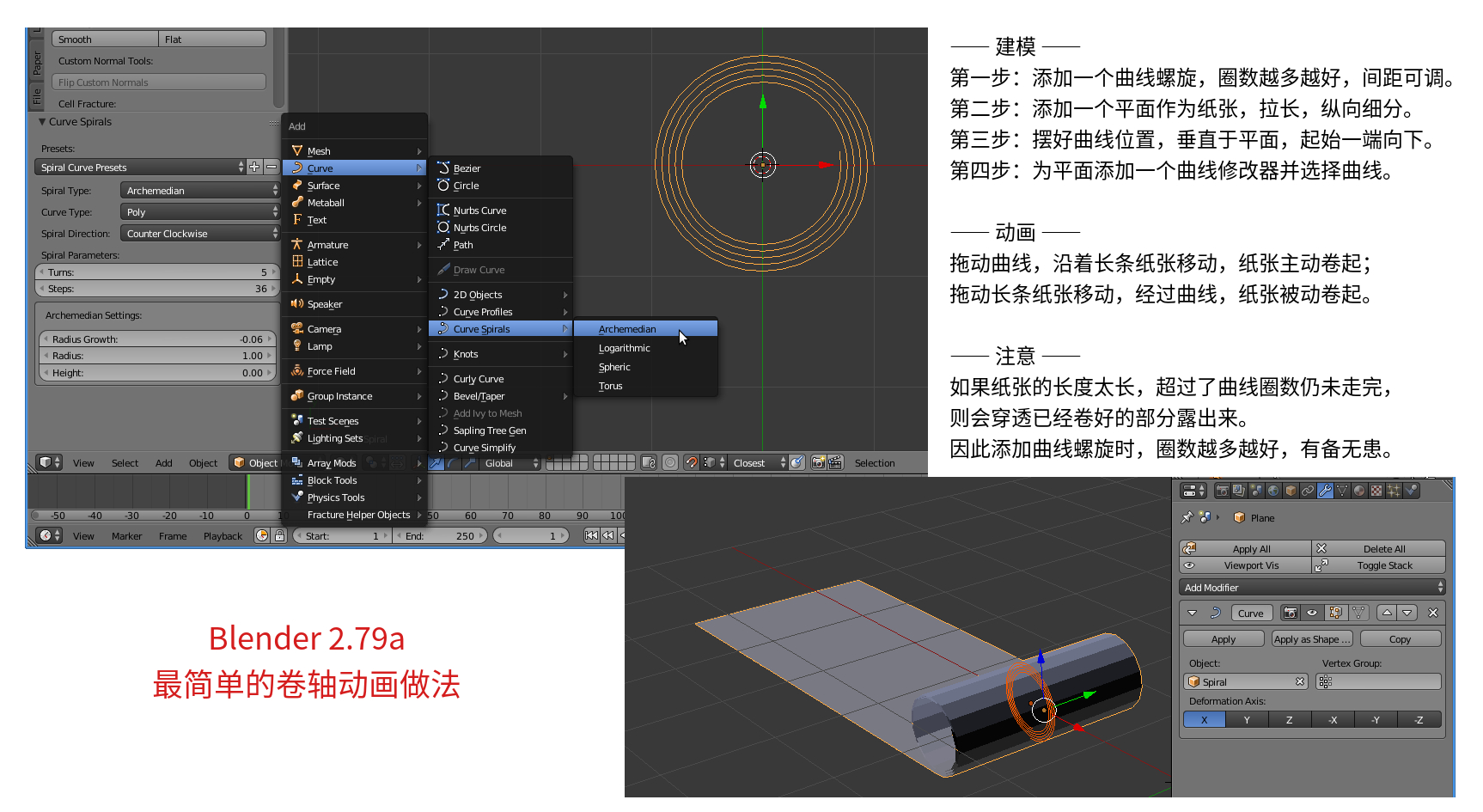Viewport: 1483px width, 812px height.
Task: Click the OpenGL render camera icon
Action: 818,462
